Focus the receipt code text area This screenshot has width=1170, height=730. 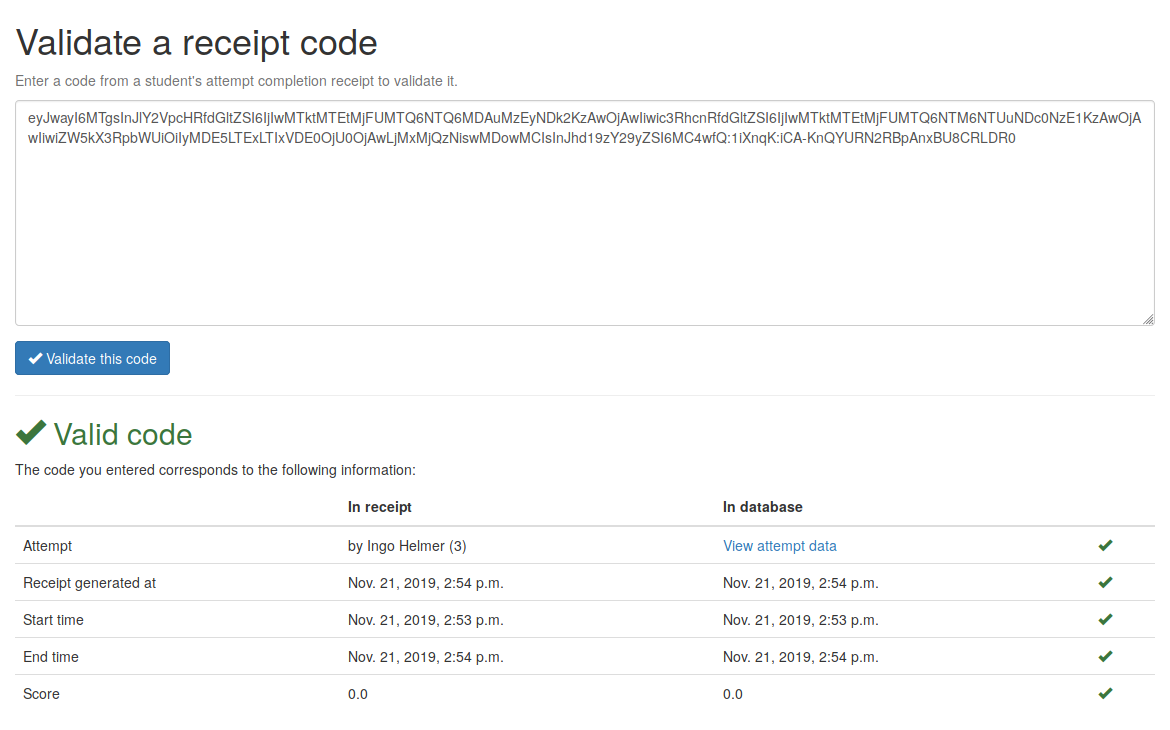tap(585, 213)
